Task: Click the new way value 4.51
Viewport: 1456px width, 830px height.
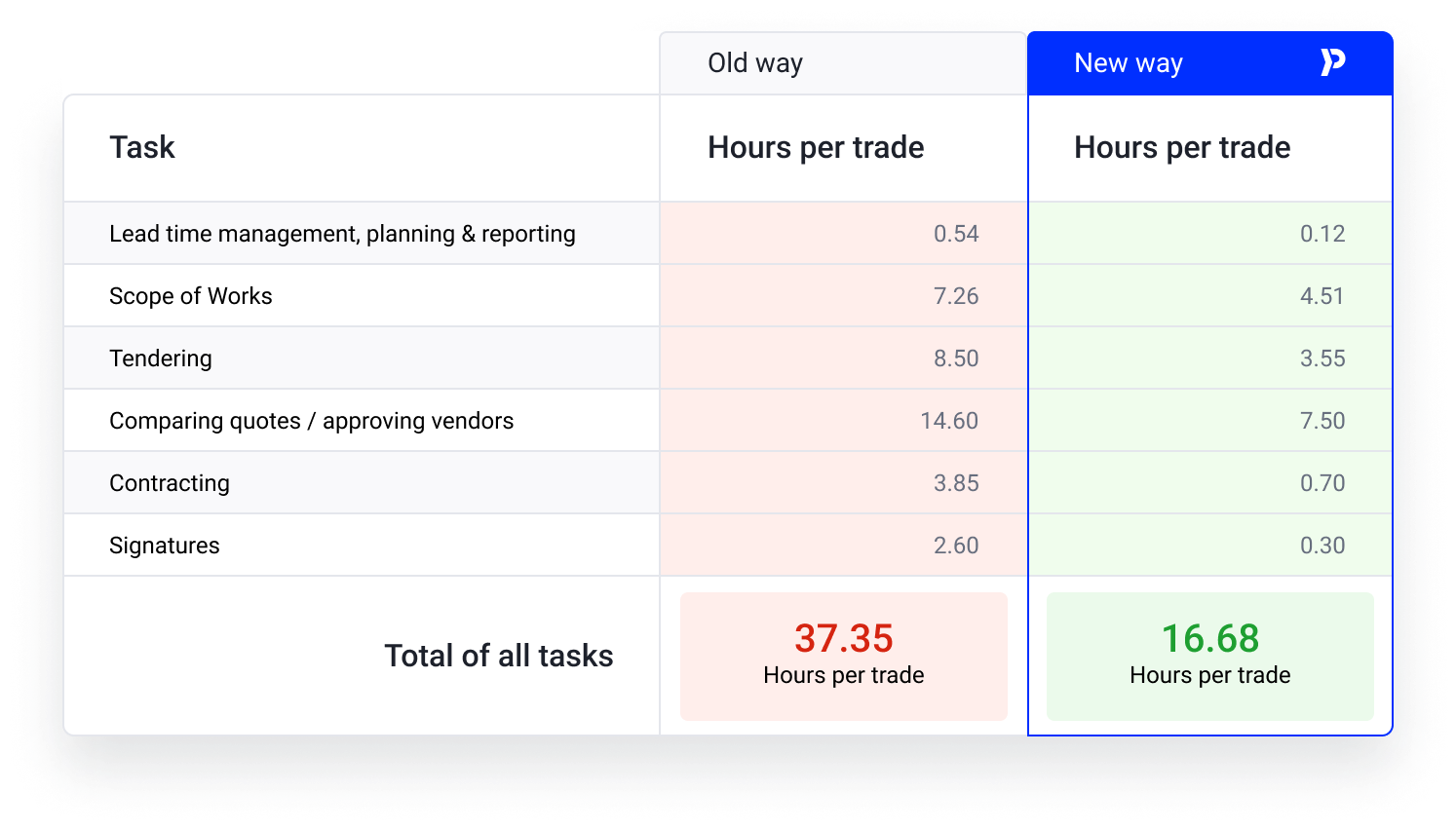Action: (x=1322, y=296)
